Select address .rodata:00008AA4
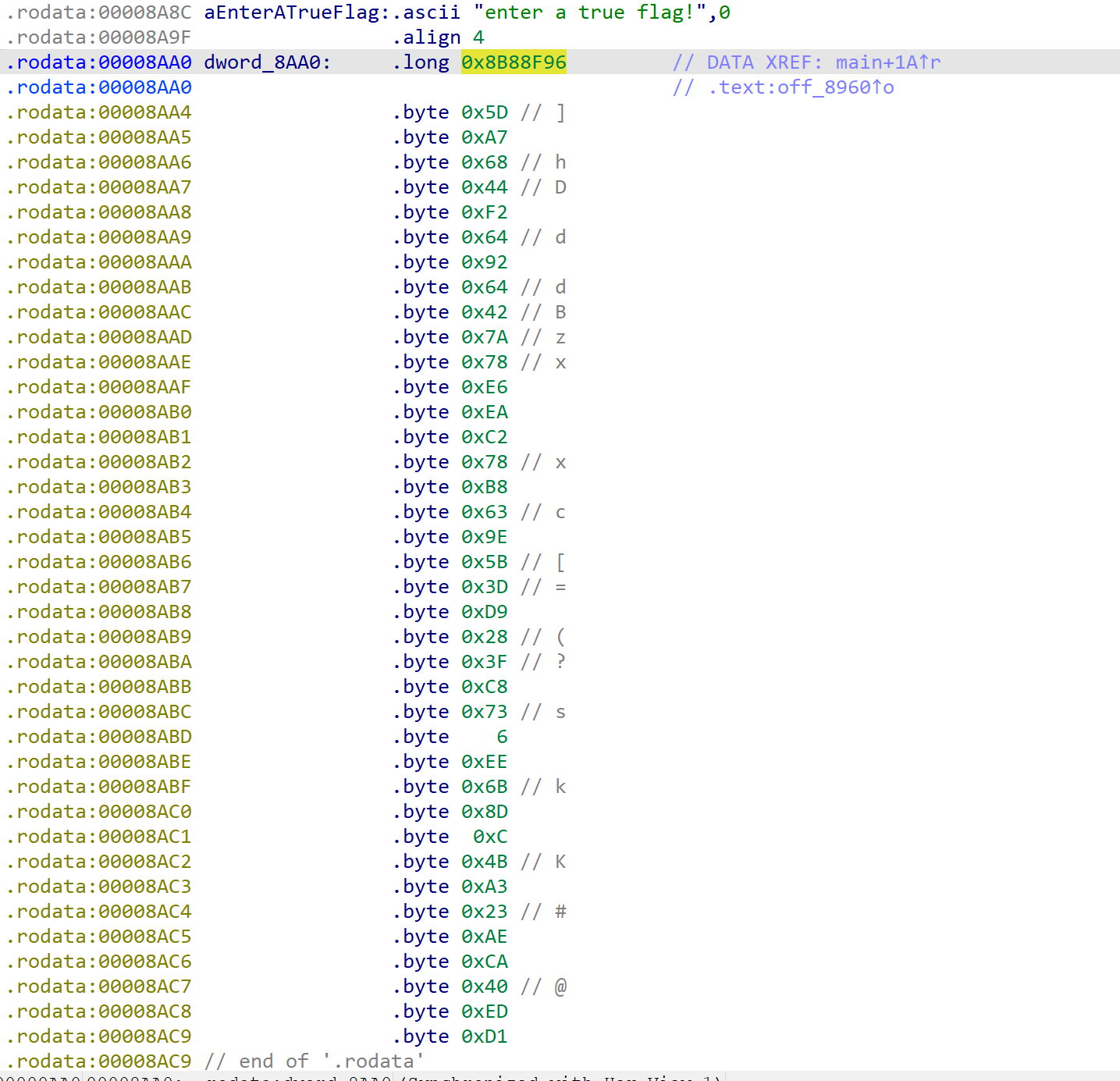 (99, 112)
